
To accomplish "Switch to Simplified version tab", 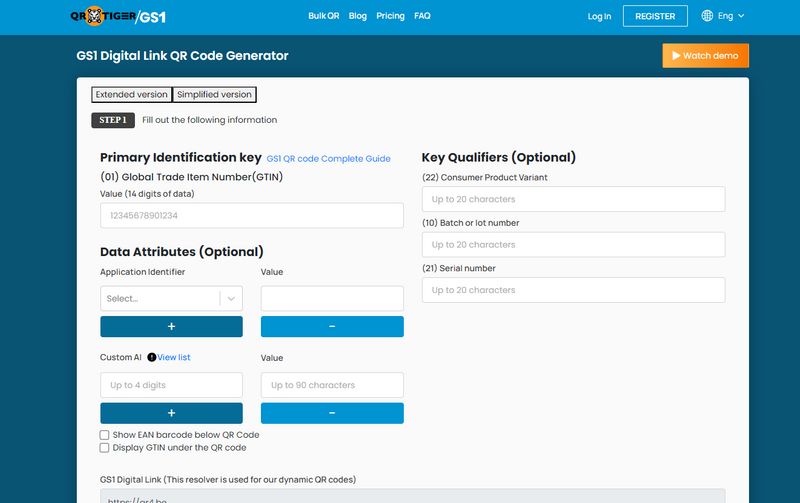I will 214,94.
